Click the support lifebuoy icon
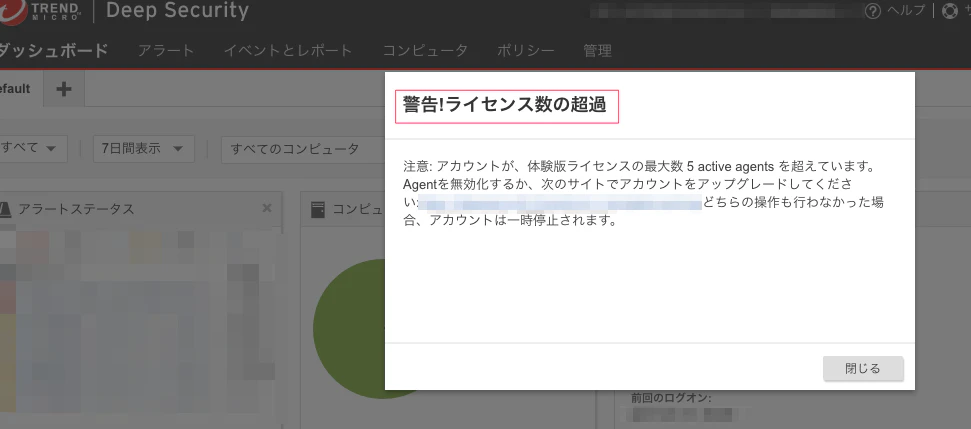This screenshot has height=429, width=971. pyautogui.click(x=949, y=11)
